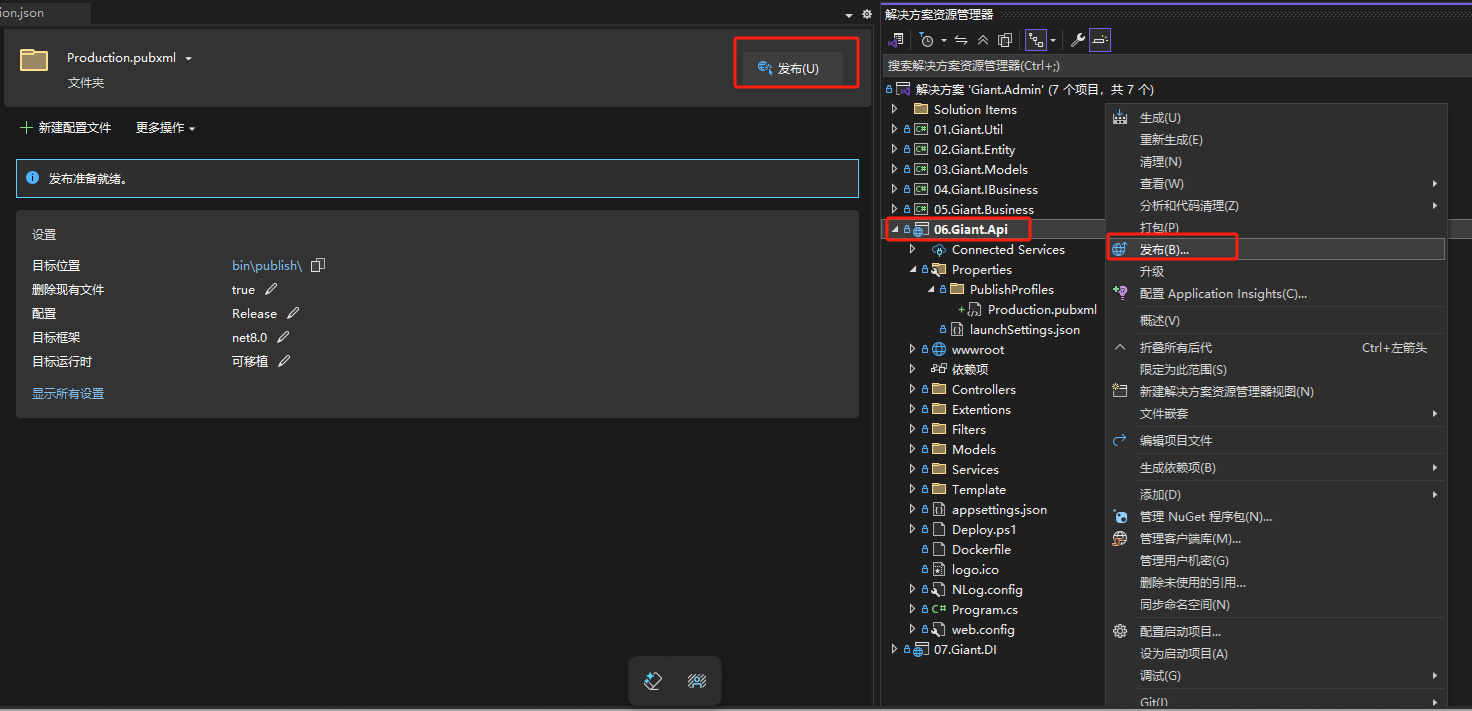Click pencil icon beside Release configuration
The height and width of the screenshot is (711, 1472).
[x=293, y=313]
